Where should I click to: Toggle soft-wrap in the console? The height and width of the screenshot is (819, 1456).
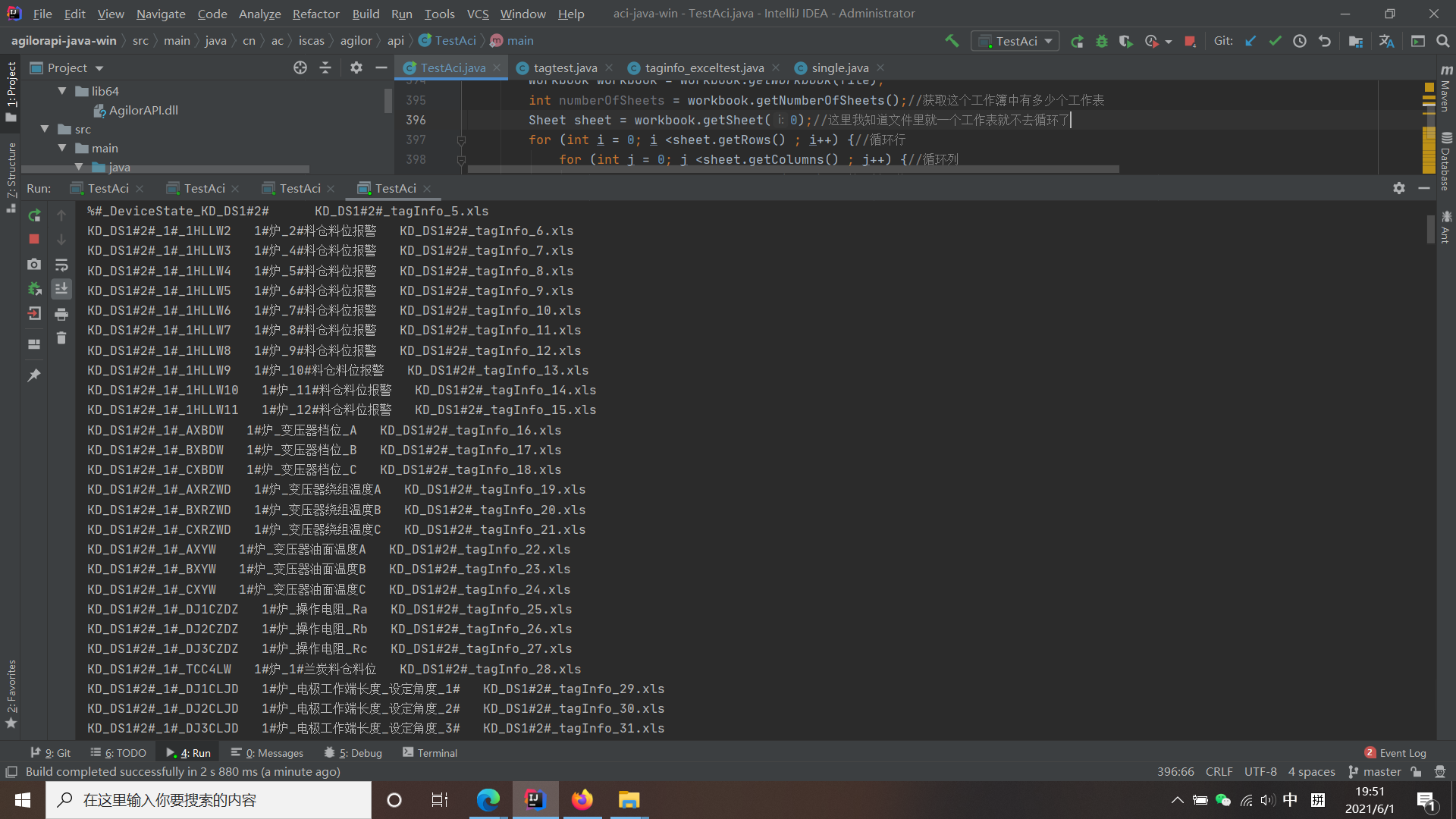click(61, 265)
